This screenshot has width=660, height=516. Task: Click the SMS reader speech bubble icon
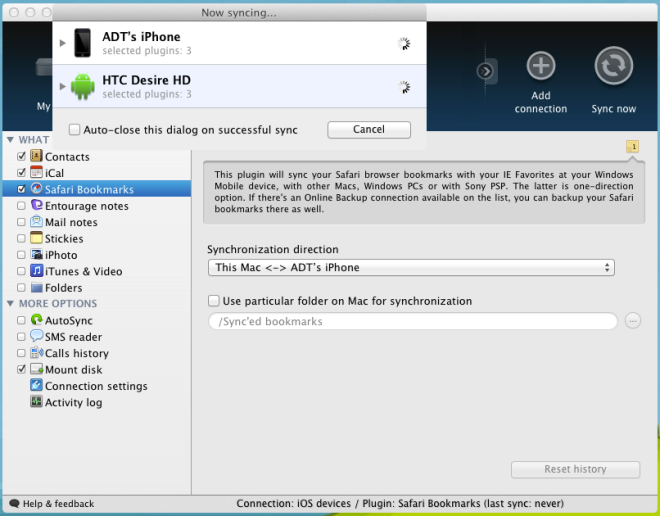[36, 336]
